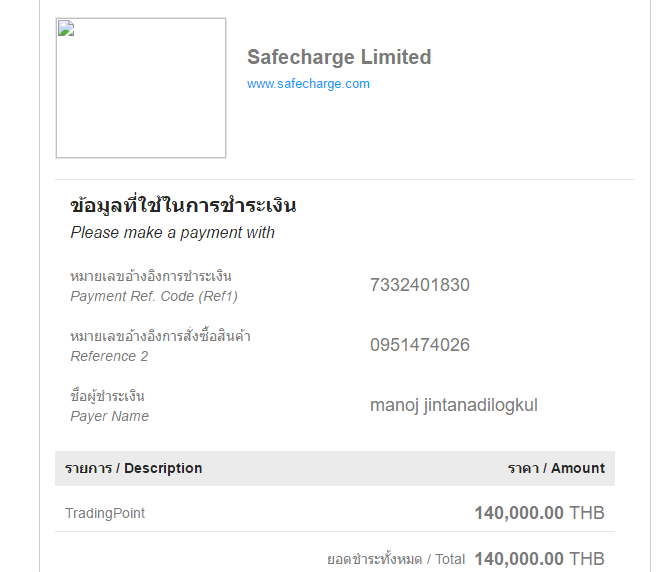The width and height of the screenshot is (660, 572).
Task: Click the Reference 2 label
Action: click(x=109, y=356)
